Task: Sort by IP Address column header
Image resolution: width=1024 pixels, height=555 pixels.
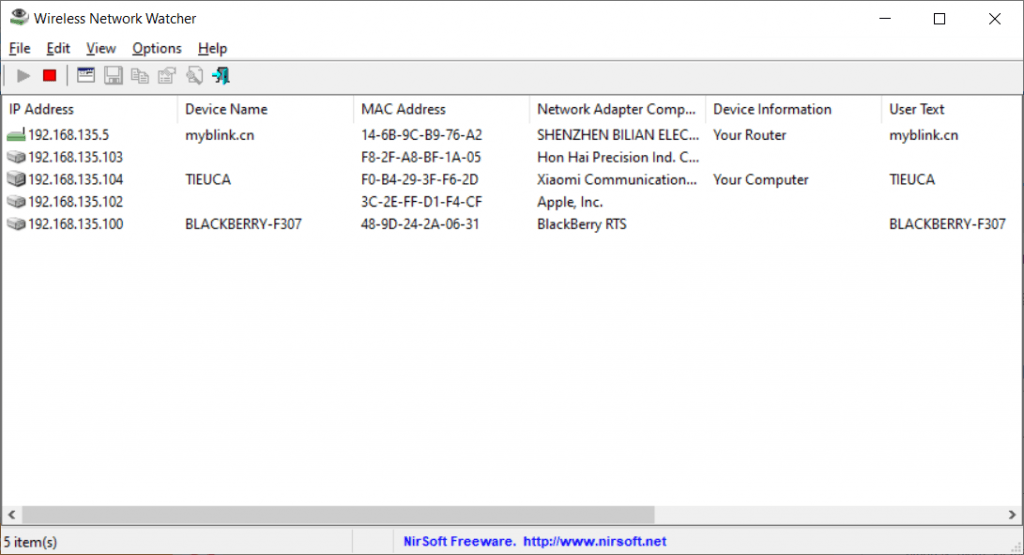Action: tap(88, 109)
